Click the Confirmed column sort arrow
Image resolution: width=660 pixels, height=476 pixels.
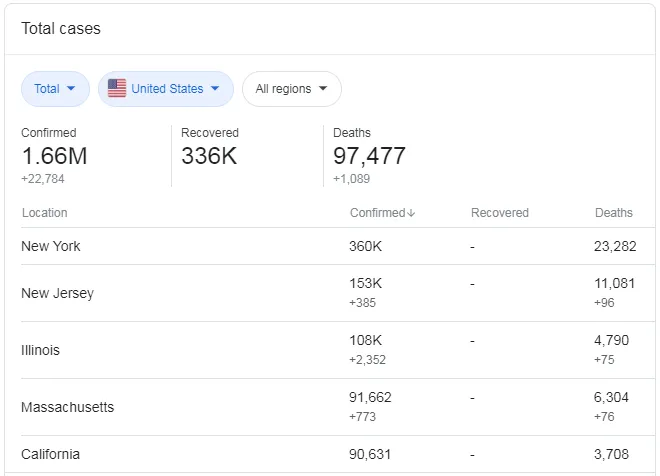point(411,213)
